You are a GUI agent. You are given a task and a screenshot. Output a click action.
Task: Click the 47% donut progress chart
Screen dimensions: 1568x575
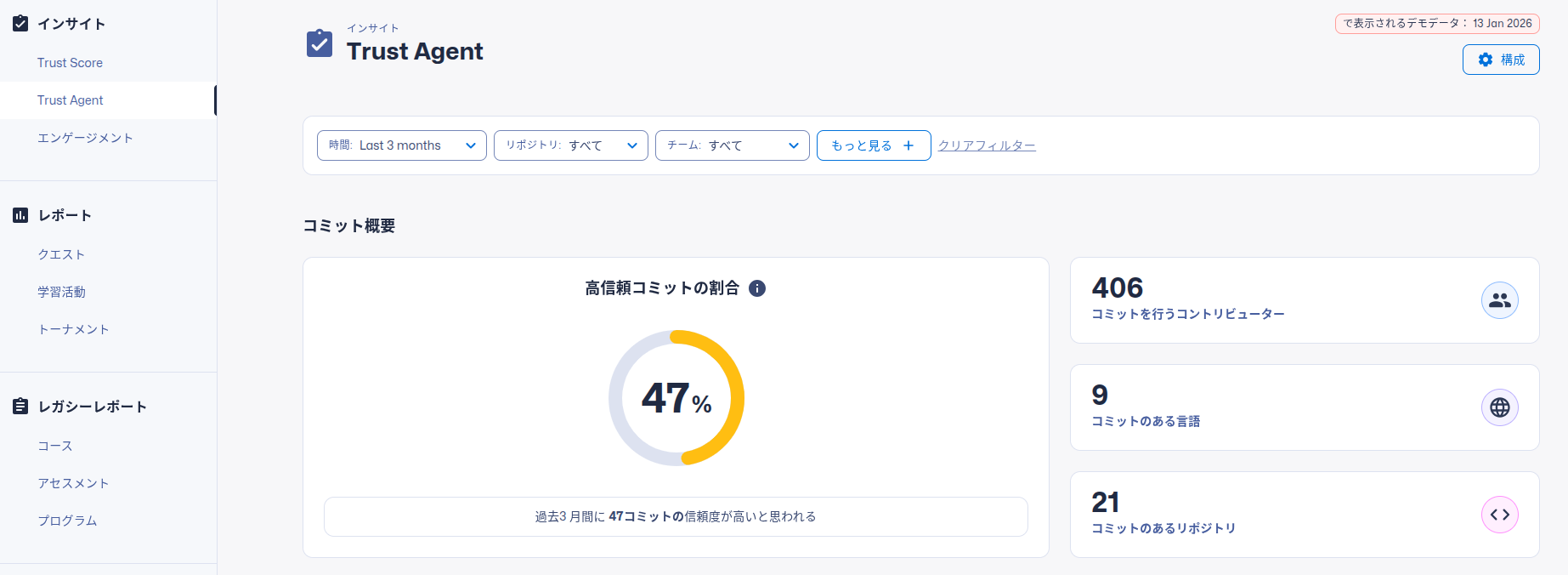(676, 398)
